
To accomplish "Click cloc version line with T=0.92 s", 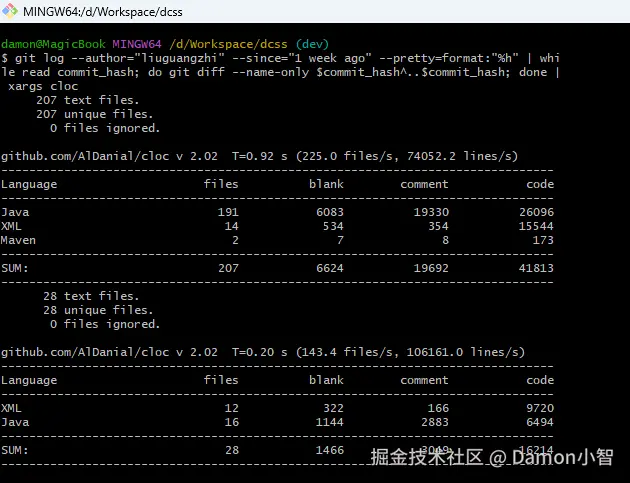I will click(x=260, y=156).
